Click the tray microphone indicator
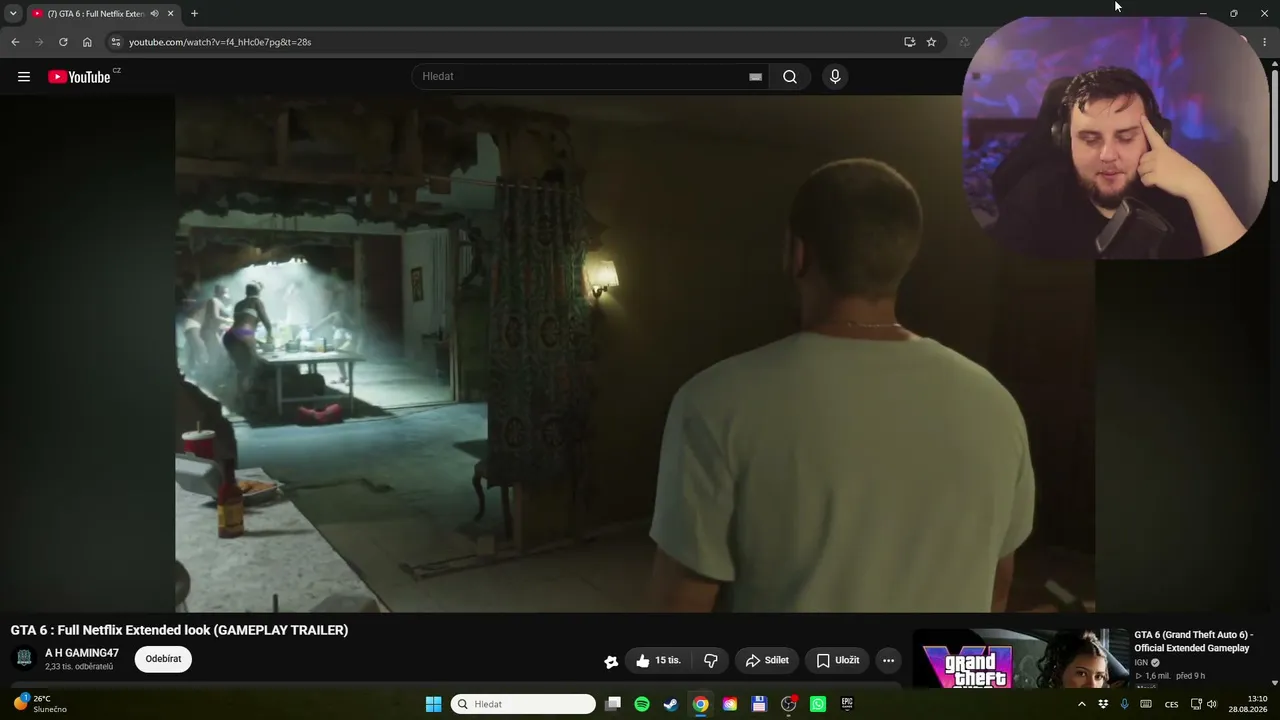 [1124, 704]
